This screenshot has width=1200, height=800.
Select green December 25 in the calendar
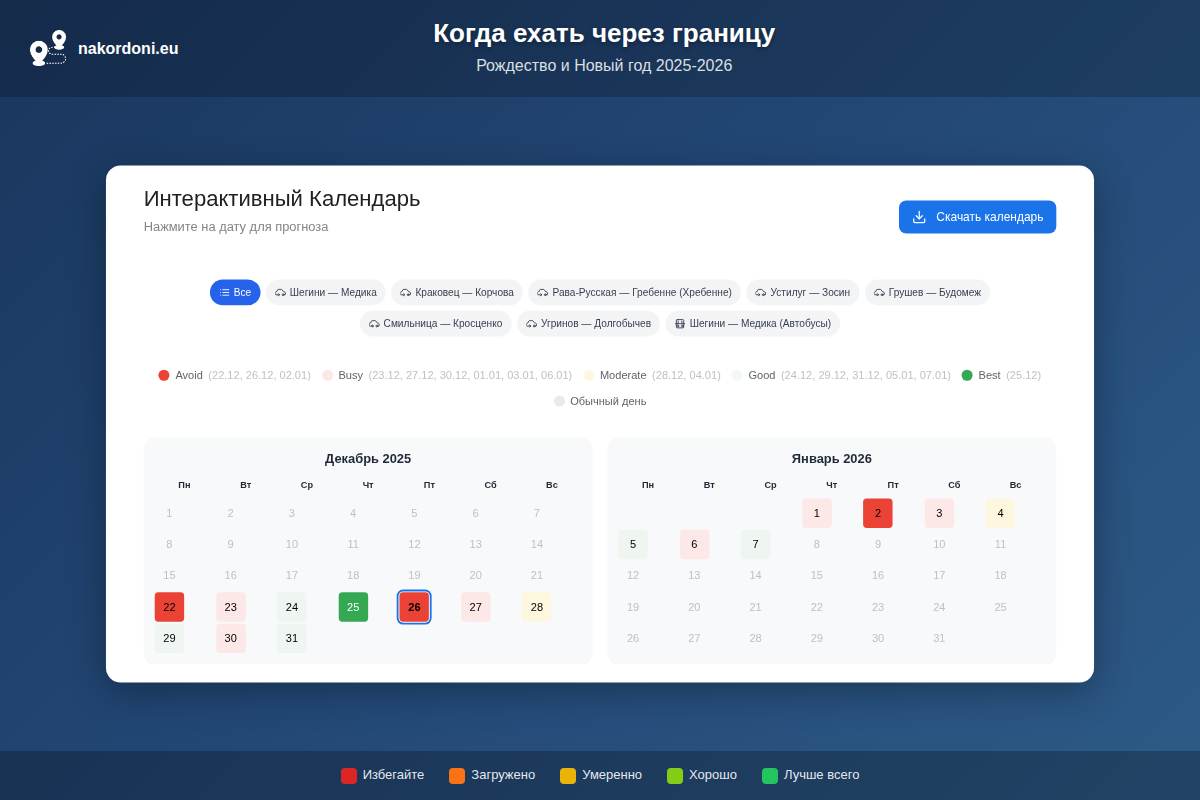coord(353,607)
